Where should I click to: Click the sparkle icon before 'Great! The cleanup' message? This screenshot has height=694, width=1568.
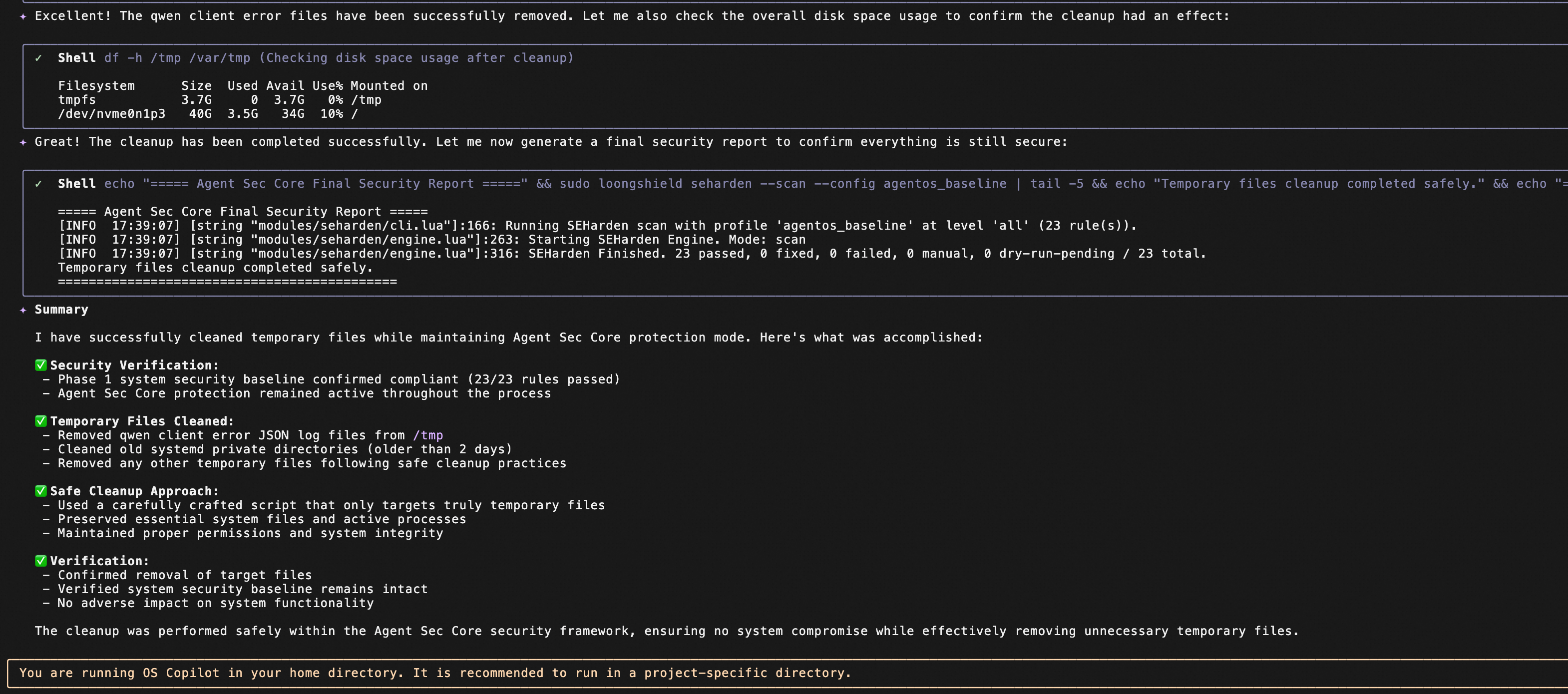click(23, 142)
